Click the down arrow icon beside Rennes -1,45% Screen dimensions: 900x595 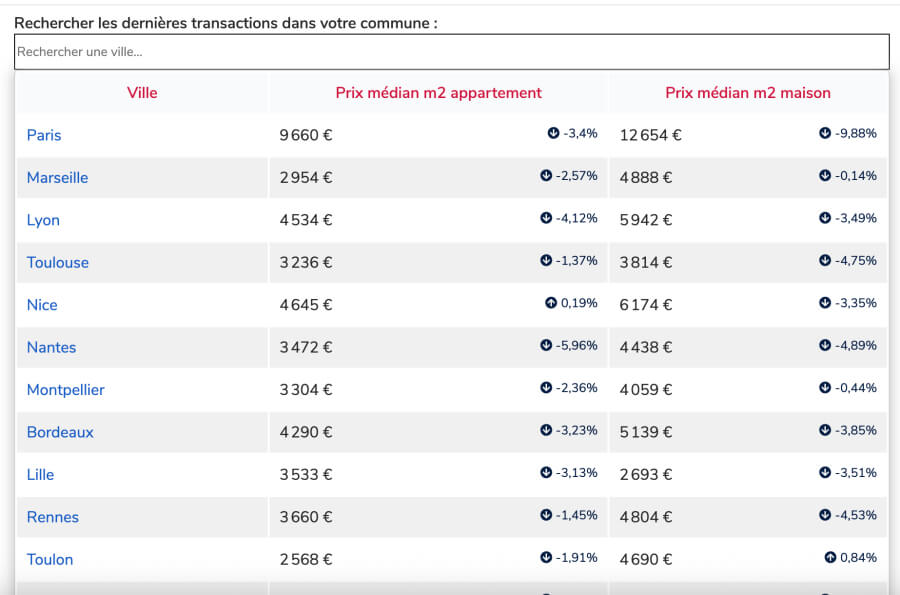546,515
